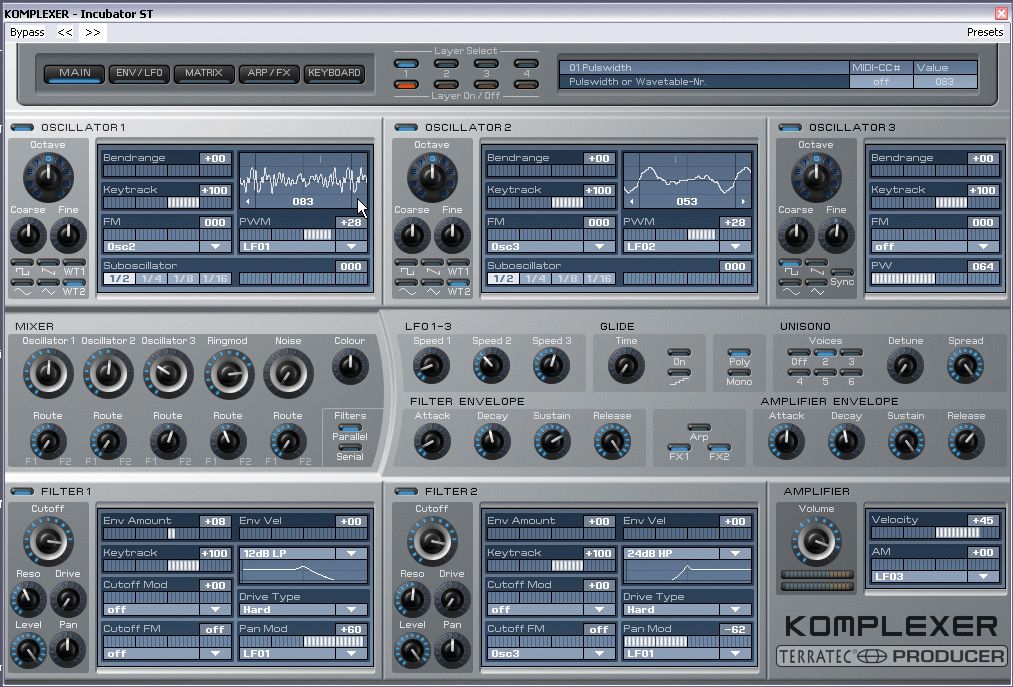Open Filter 2 Cutoff FM dropdown Osc3

(x=550, y=653)
